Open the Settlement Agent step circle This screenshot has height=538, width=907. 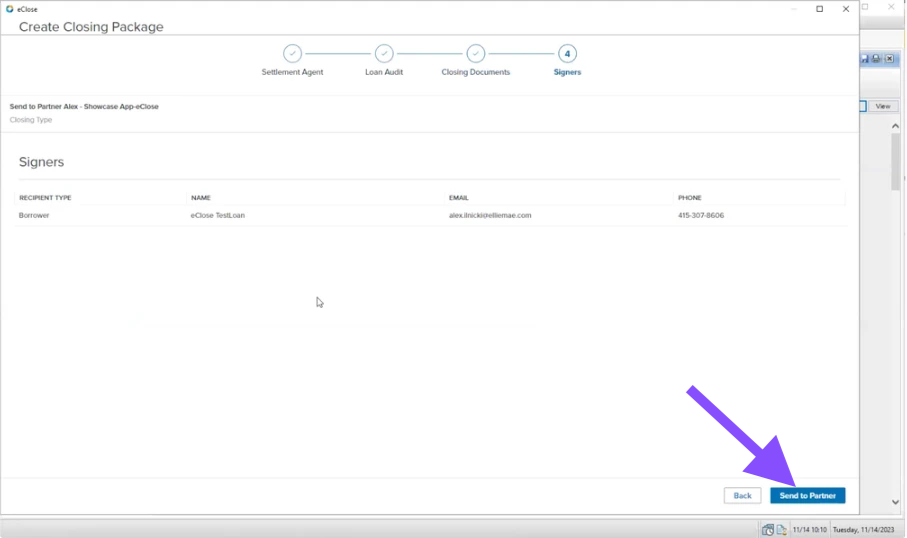(292, 53)
